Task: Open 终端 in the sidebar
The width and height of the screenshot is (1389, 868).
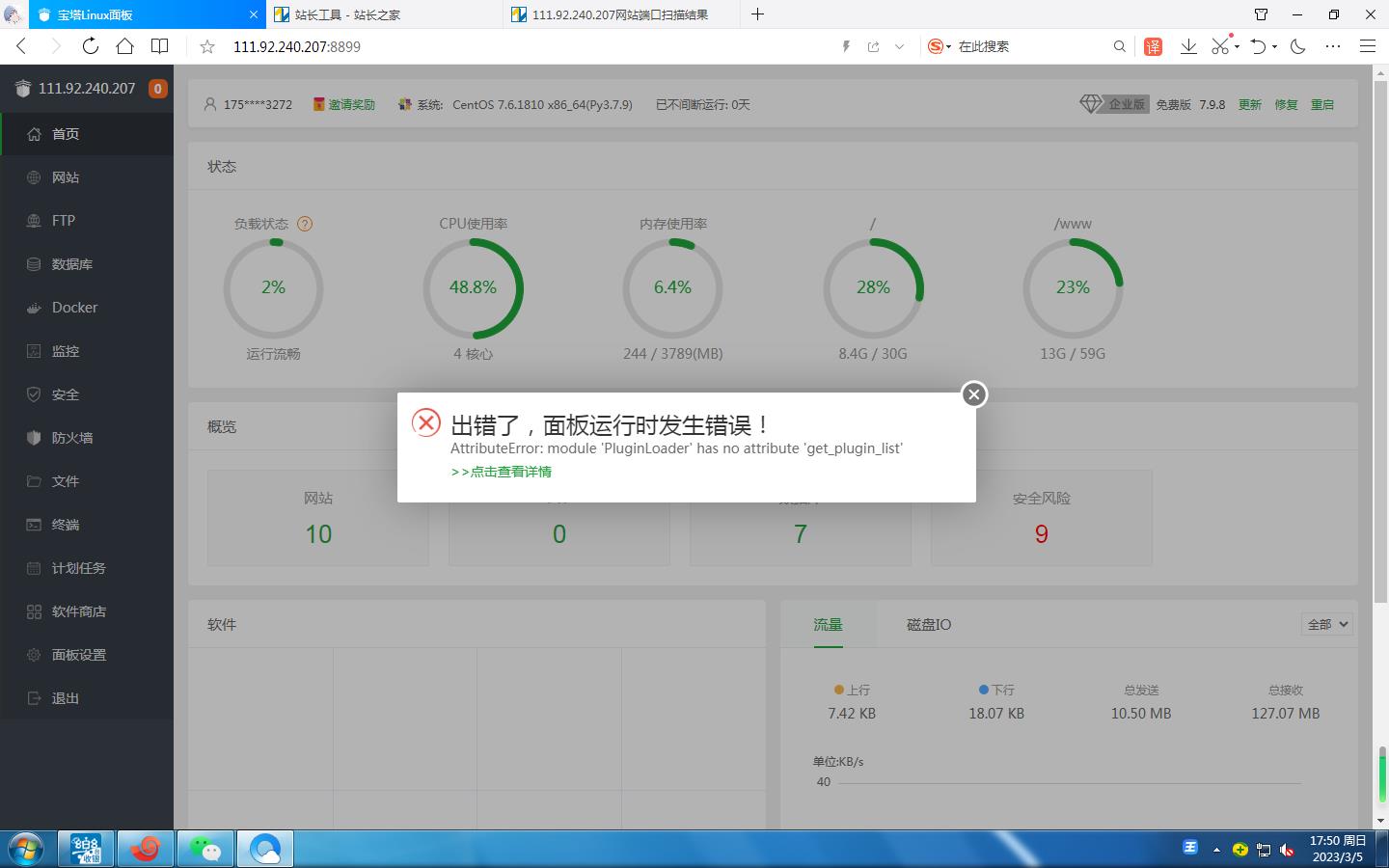Action: point(87,525)
